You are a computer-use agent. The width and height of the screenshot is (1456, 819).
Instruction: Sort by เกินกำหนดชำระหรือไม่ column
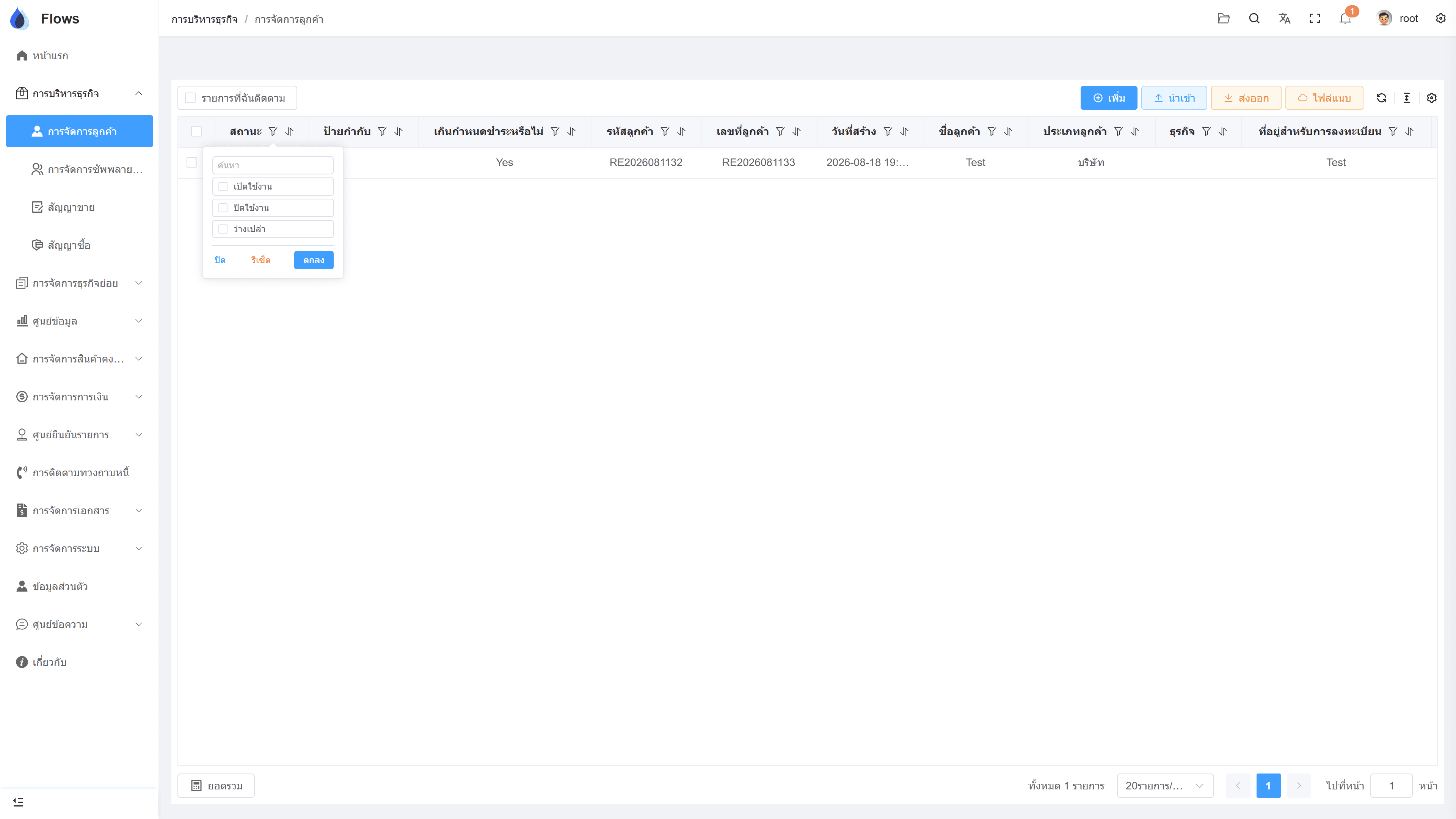[571, 131]
